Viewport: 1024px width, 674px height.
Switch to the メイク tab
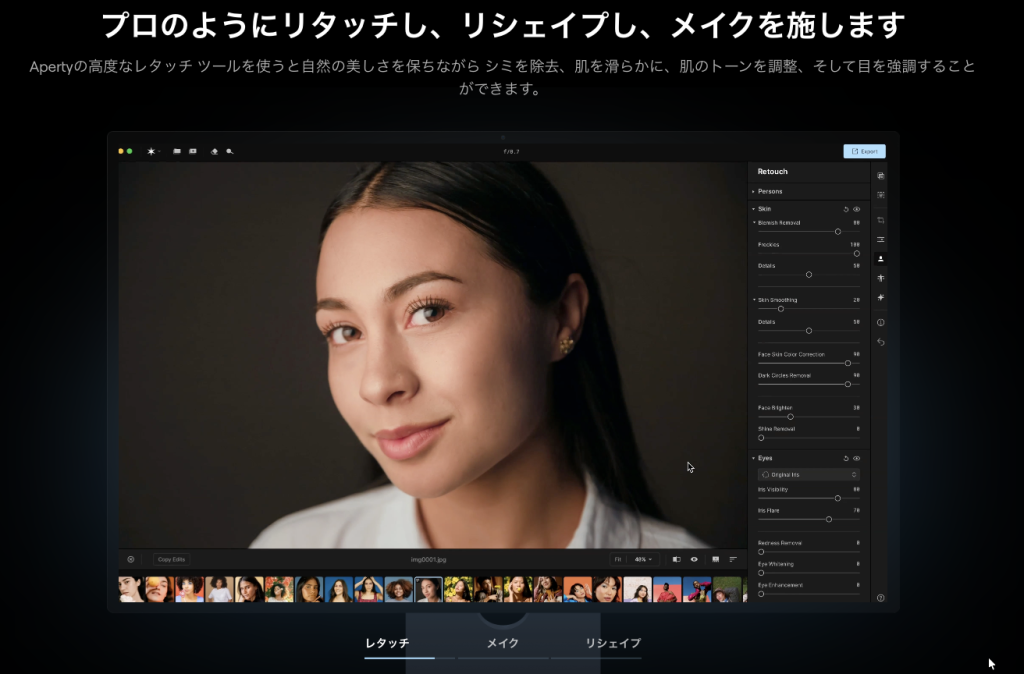pos(502,643)
